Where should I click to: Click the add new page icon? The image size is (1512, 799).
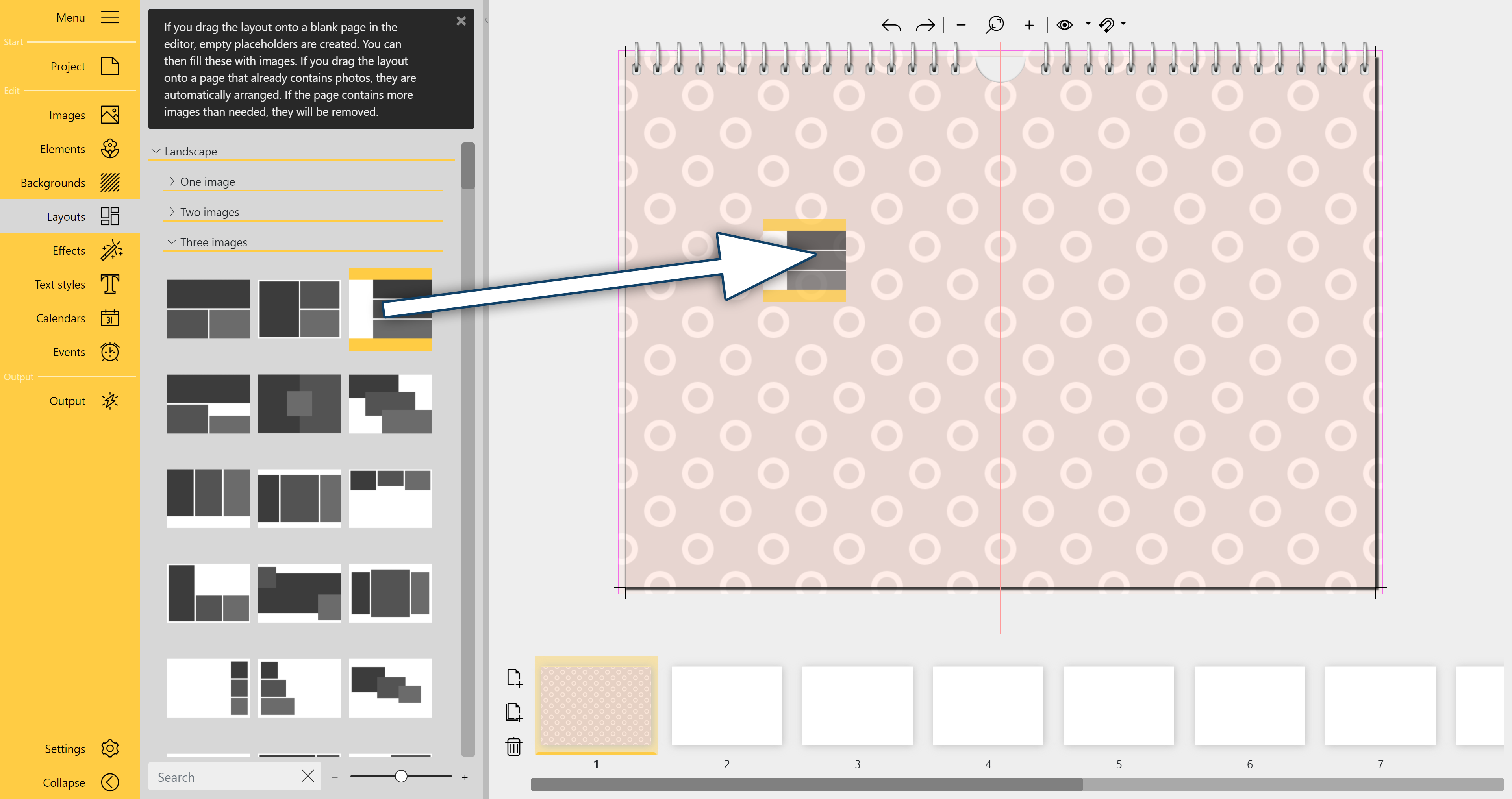point(513,677)
